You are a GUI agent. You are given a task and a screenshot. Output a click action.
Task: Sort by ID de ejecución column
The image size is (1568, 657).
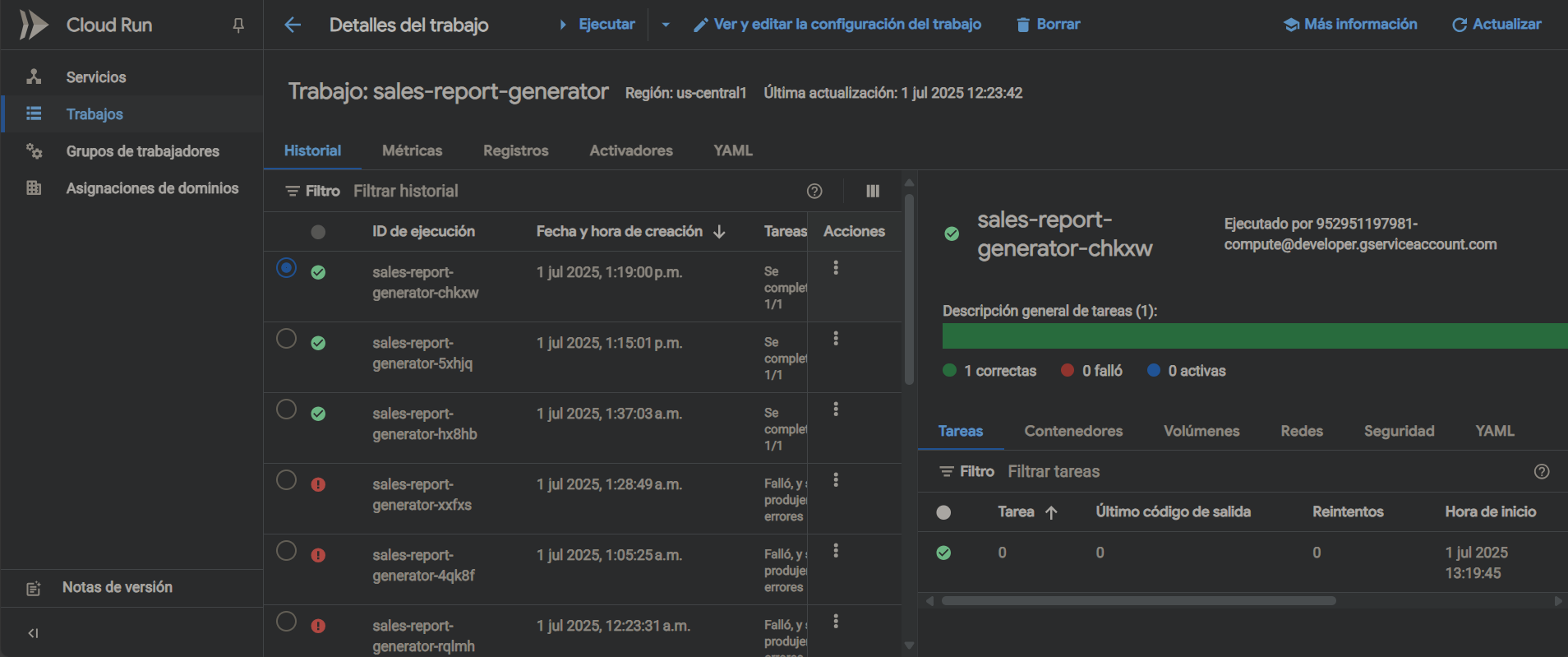coord(423,232)
